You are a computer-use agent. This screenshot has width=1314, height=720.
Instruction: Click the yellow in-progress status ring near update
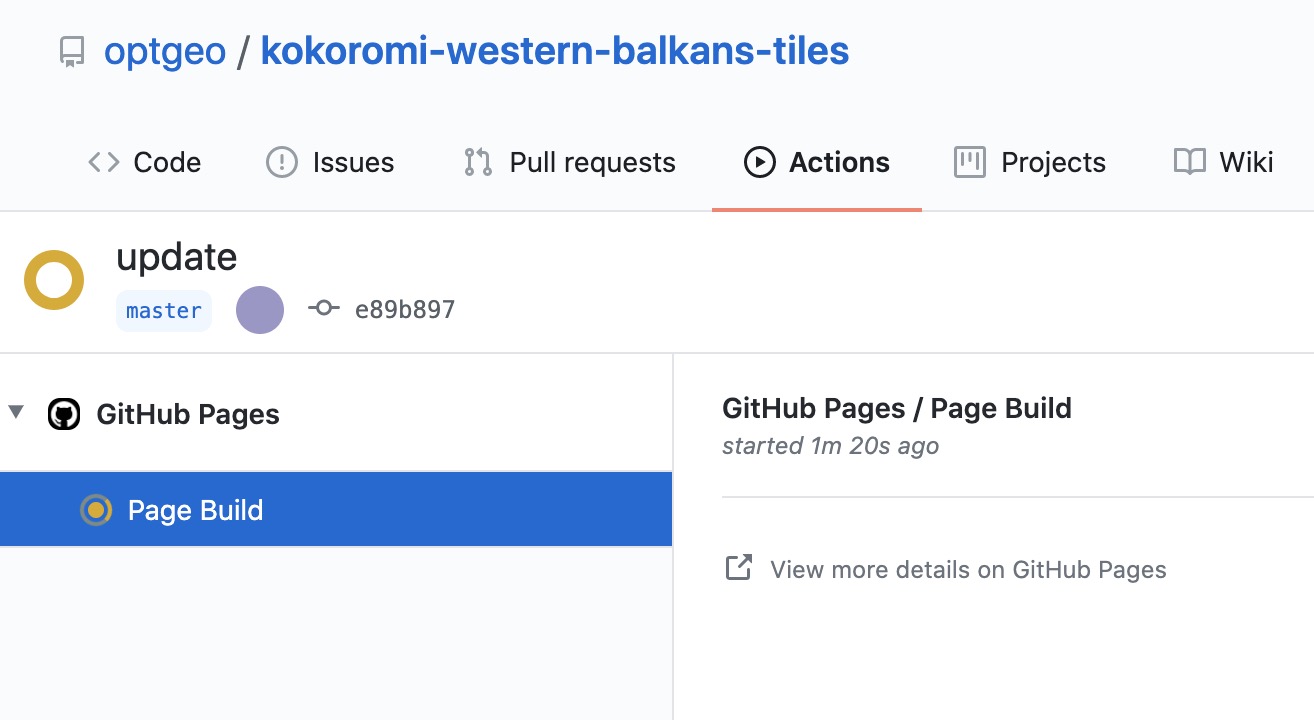pos(53,280)
